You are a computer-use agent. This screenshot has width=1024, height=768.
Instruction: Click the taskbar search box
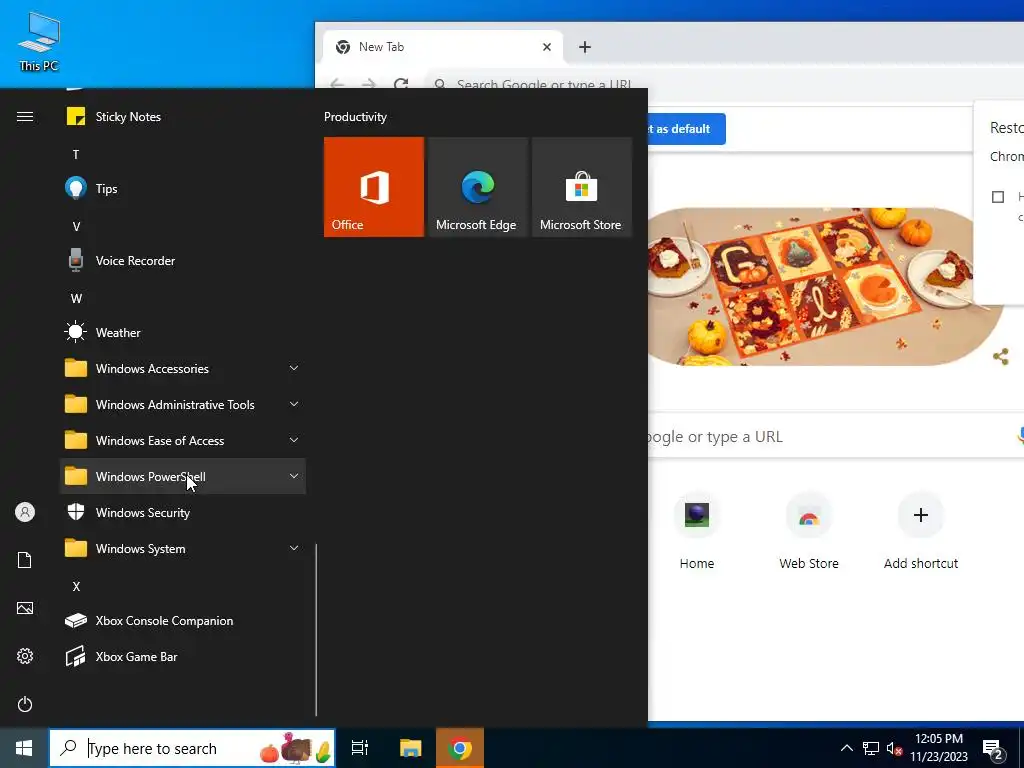point(192,748)
